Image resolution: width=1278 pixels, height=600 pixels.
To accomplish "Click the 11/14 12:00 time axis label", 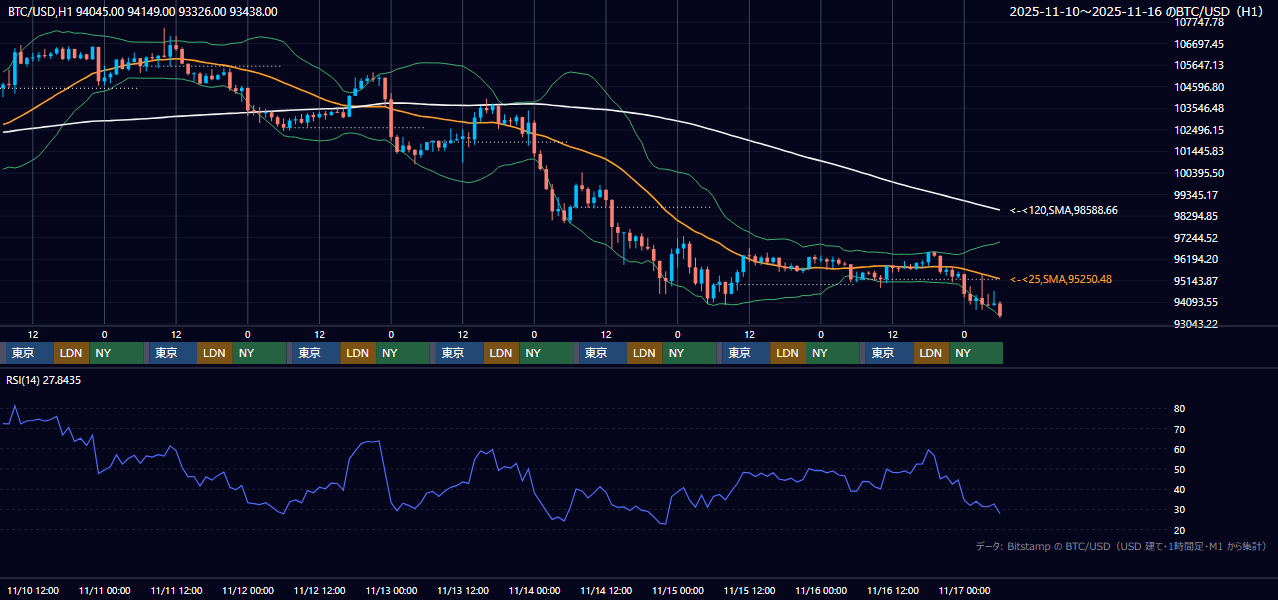I will pos(606,591).
